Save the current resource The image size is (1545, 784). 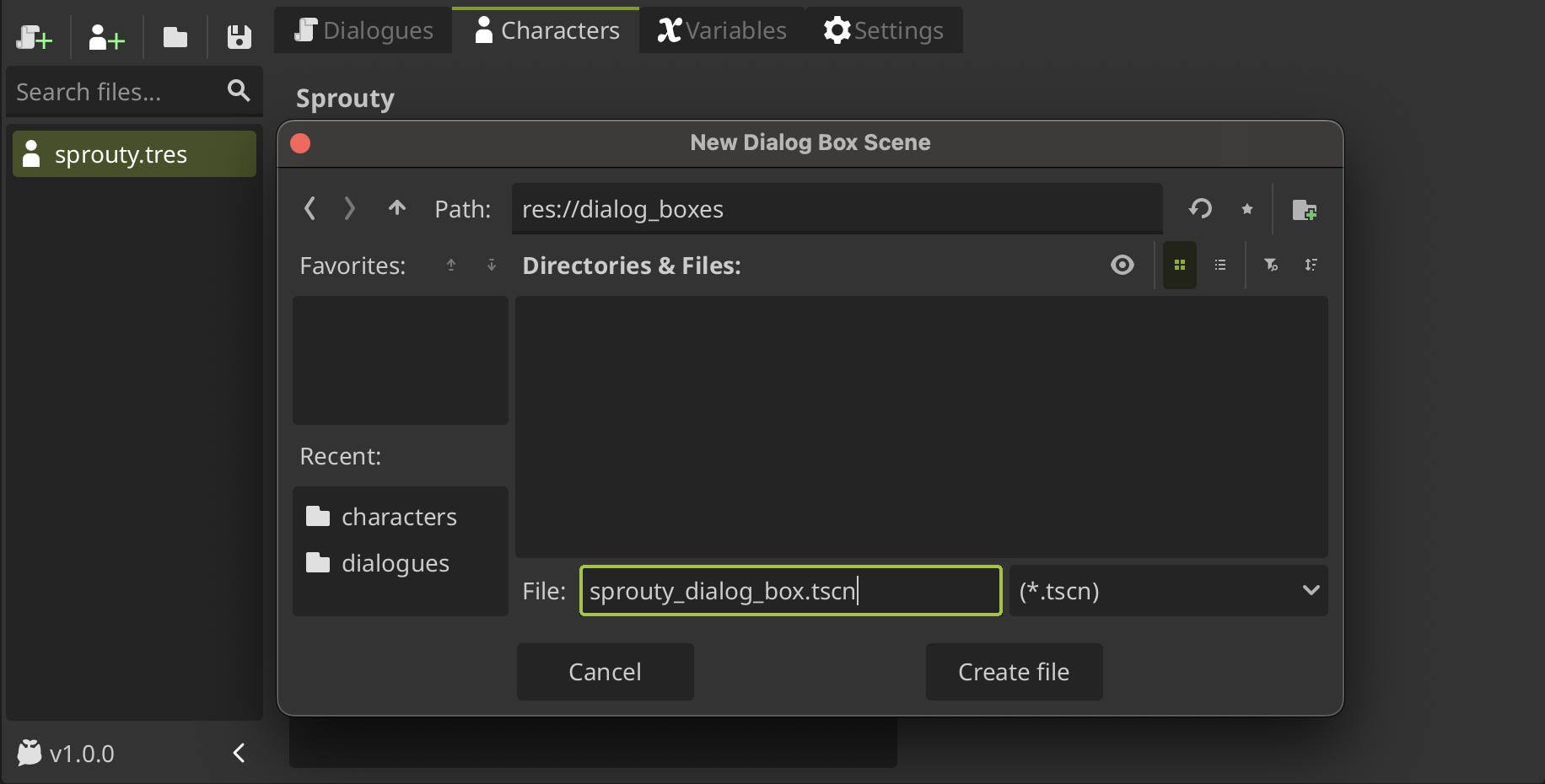click(239, 37)
